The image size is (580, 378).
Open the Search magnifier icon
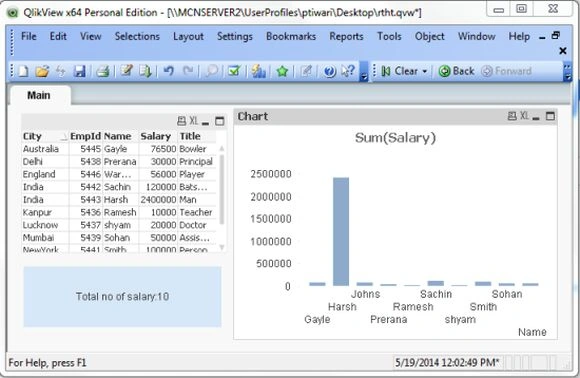tap(212, 71)
